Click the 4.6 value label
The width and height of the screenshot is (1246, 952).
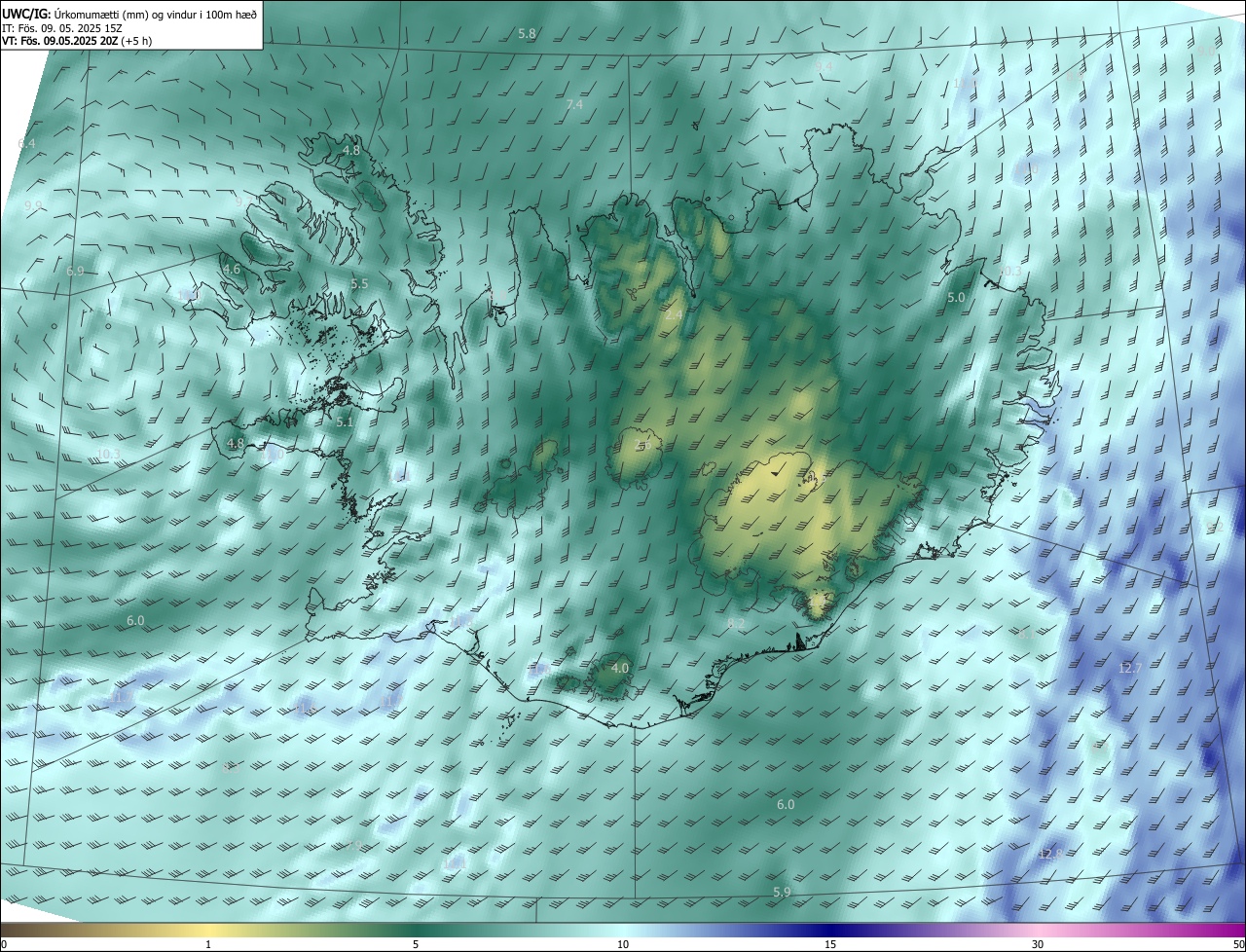click(x=231, y=269)
